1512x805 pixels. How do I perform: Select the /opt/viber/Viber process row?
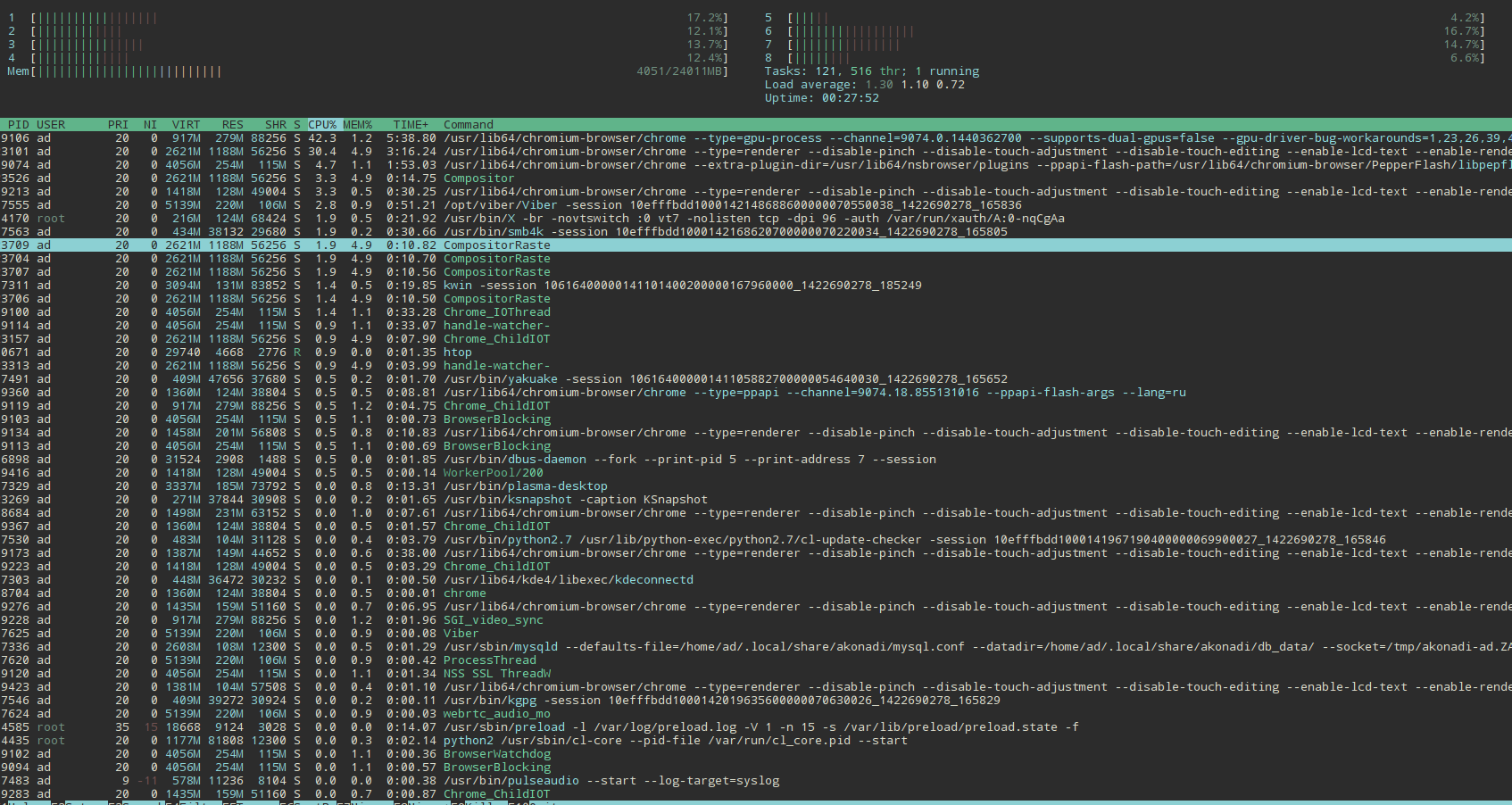(756, 205)
